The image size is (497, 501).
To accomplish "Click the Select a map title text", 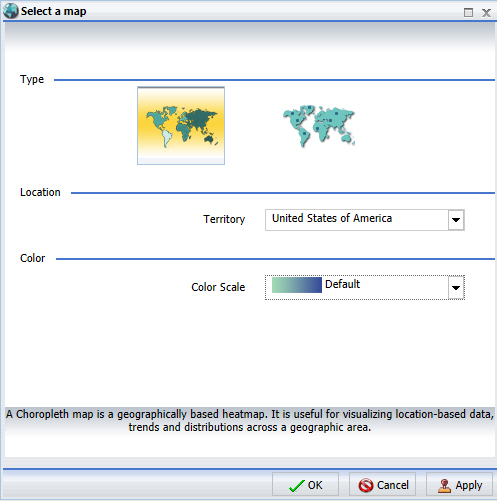I will pyautogui.click(x=53, y=11).
